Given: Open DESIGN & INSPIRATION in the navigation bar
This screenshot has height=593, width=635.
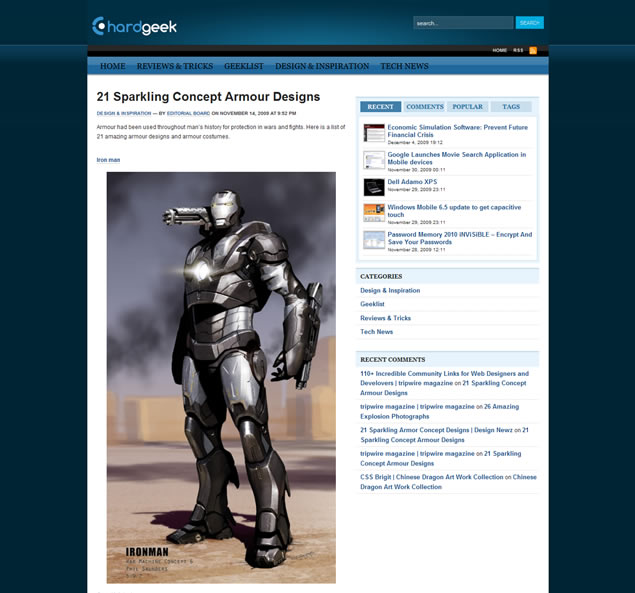Looking at the screenshot, I should pos(322,66).
